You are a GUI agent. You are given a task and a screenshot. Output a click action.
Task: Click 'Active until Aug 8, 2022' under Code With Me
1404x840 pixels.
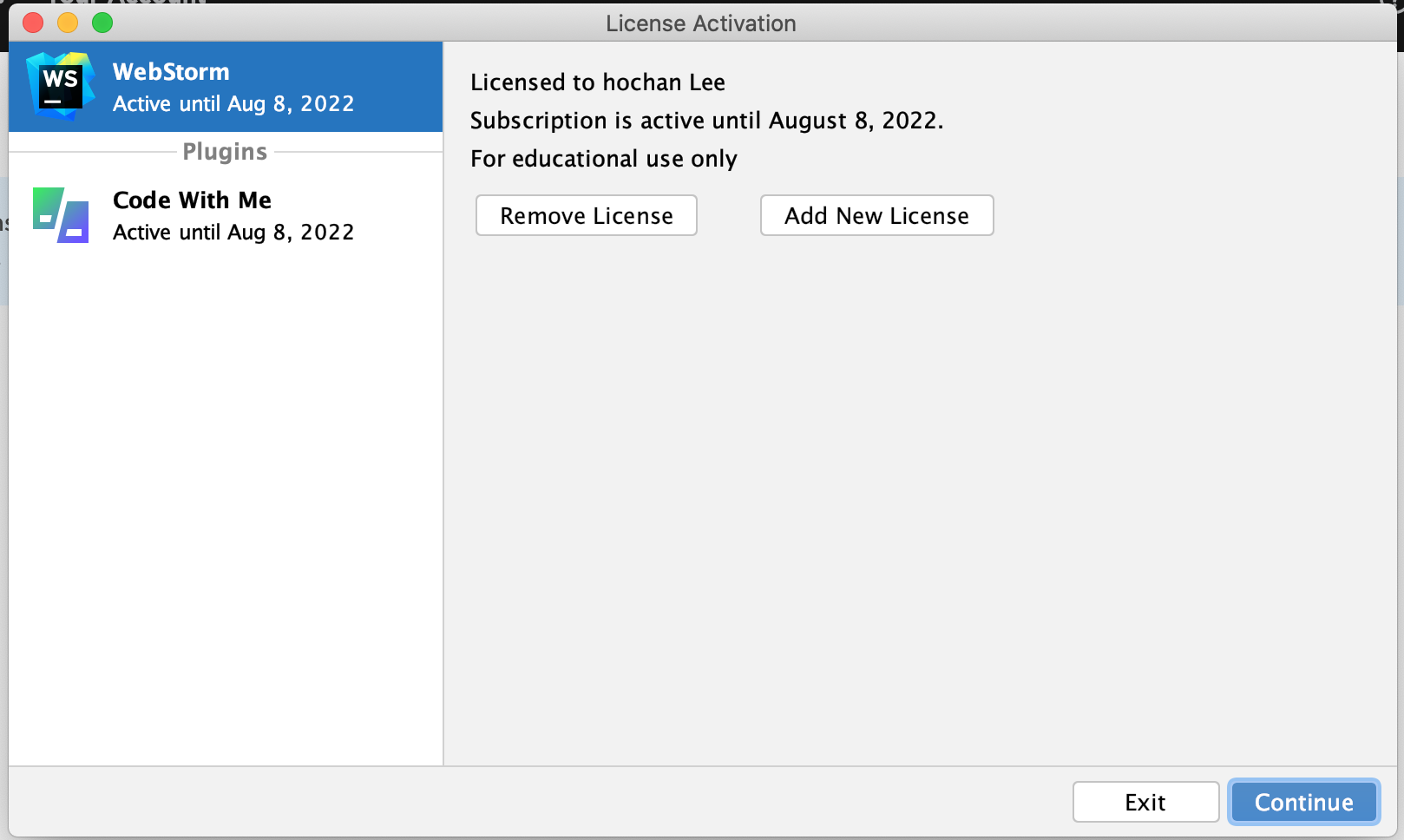(x=233, y=232)
